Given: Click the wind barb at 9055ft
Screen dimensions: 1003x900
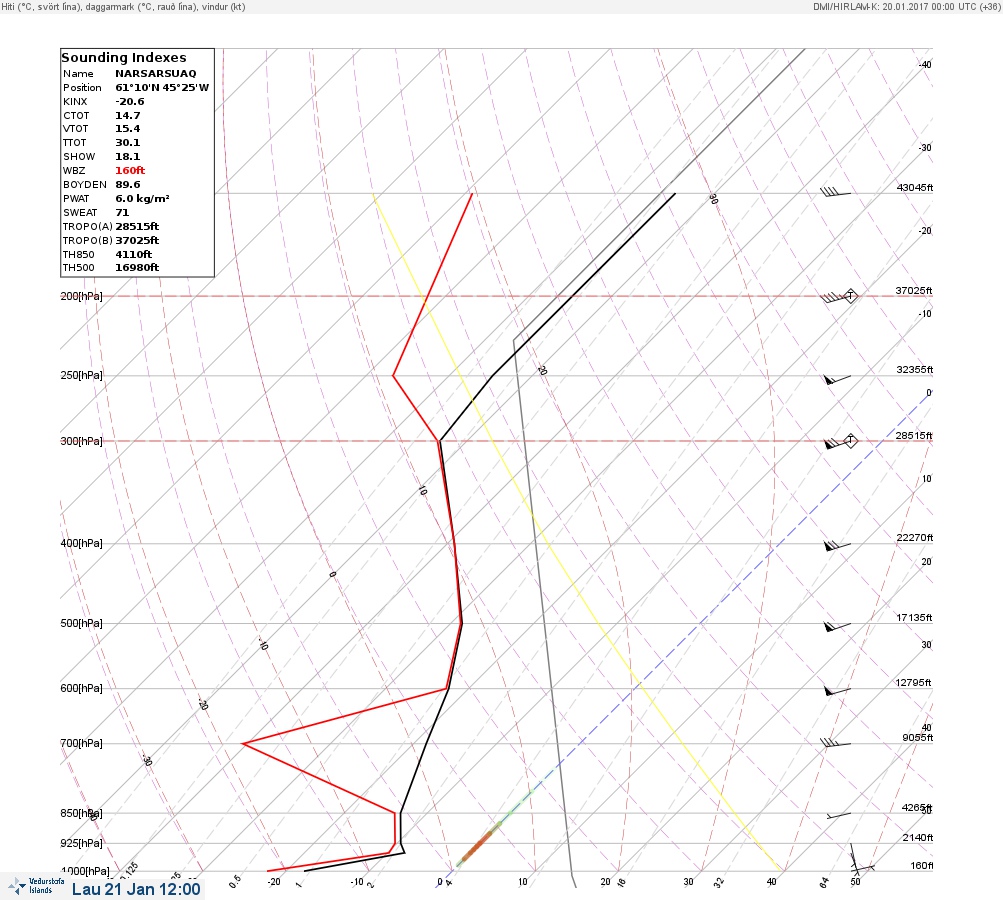Looking at the screenshot, I should click(835, 743).
